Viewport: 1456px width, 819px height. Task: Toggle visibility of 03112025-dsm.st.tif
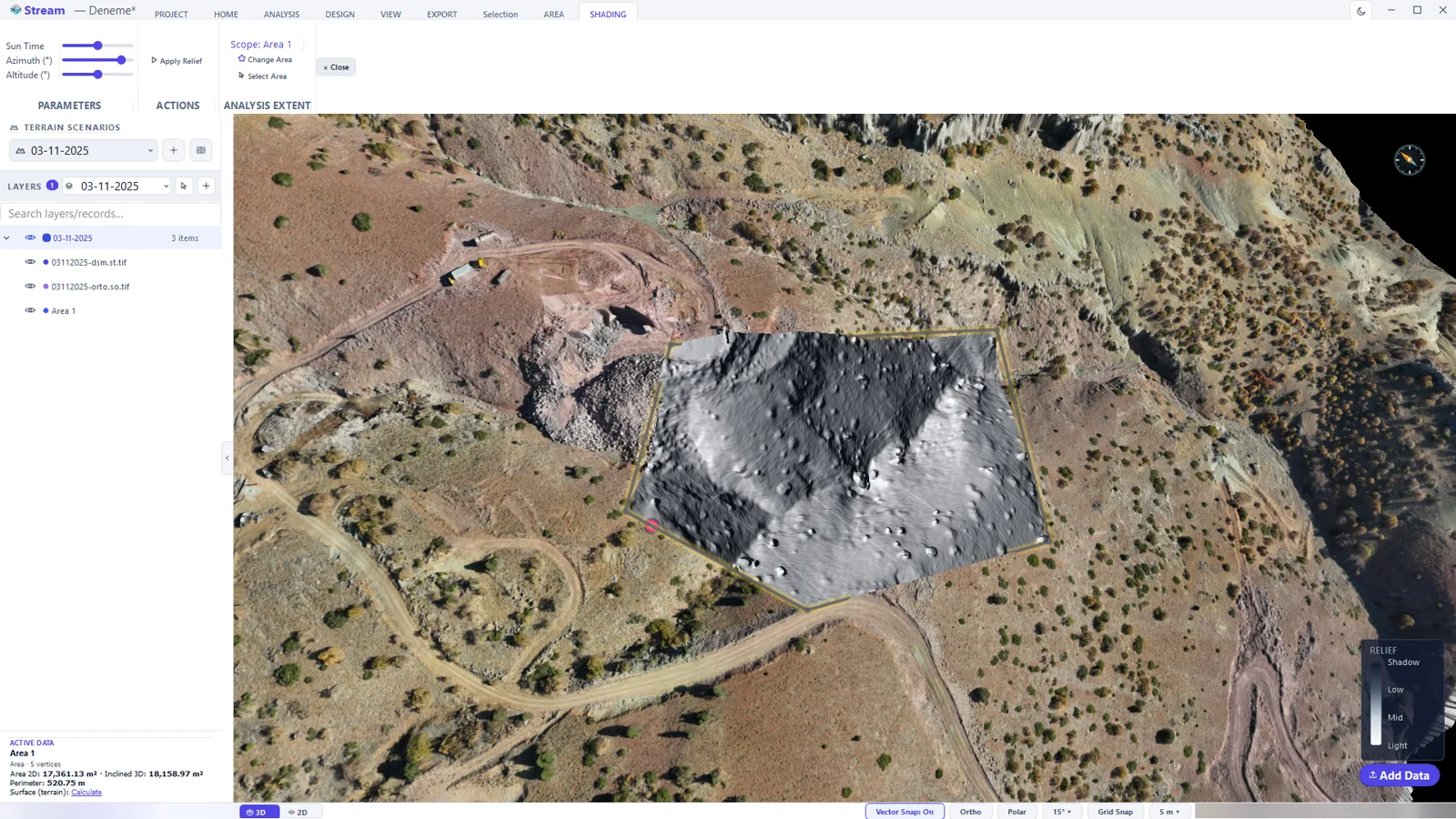click(x=30, y=262)
